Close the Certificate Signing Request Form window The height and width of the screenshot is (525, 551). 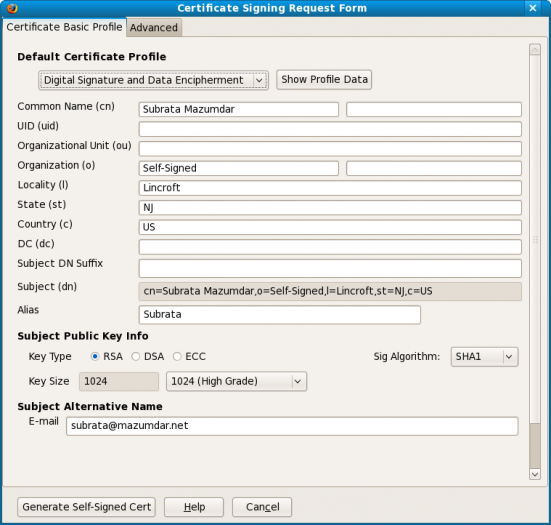point(533,8)
